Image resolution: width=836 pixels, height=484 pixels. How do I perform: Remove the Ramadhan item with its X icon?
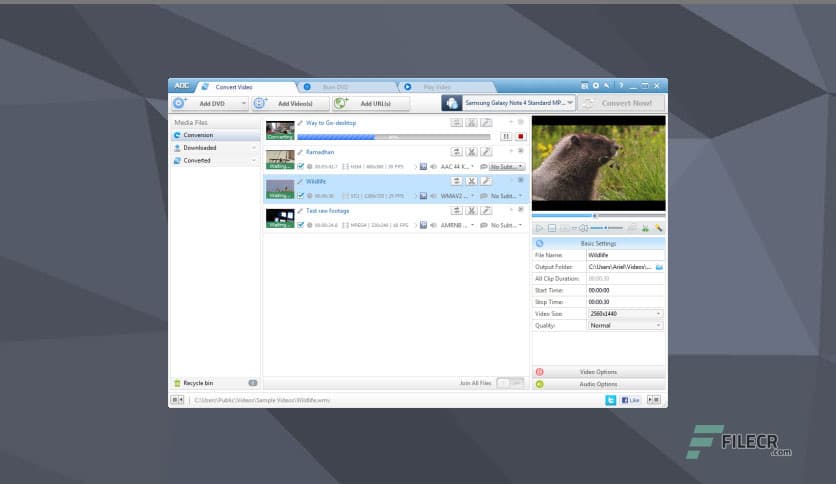pyautogui.click(x=521, y=151)
